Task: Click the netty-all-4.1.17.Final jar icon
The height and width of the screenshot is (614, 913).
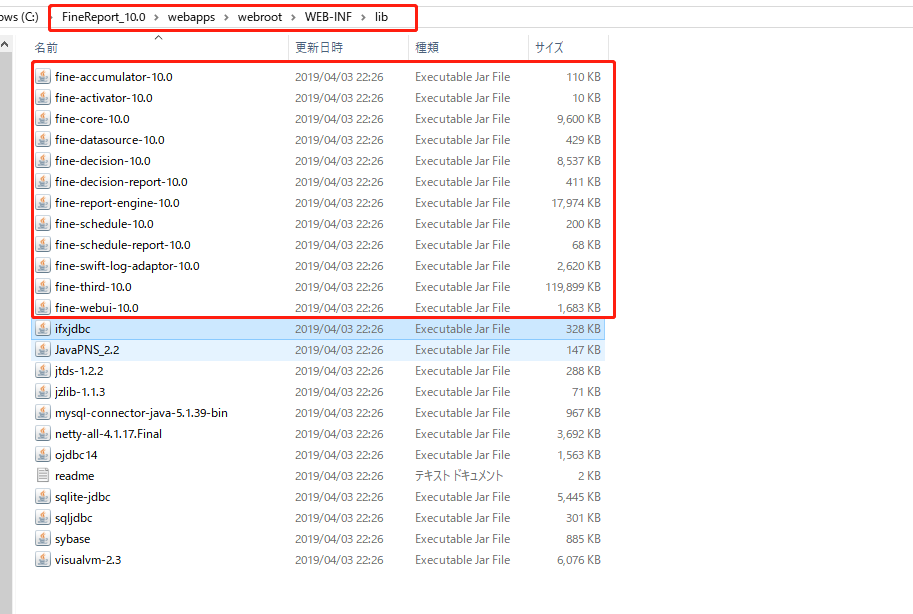Action: (x=43, y=433)
